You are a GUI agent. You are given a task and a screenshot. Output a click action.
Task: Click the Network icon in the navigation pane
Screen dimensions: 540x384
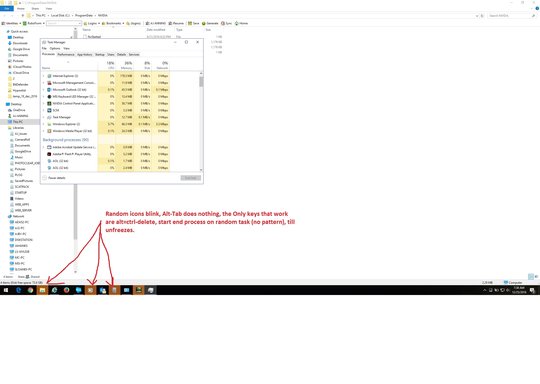click(x=10, y=216)
